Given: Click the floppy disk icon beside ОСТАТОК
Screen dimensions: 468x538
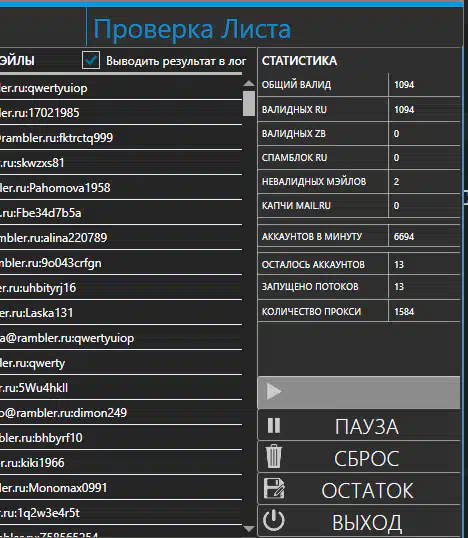Looking at the screenshot, I should 274,488.
